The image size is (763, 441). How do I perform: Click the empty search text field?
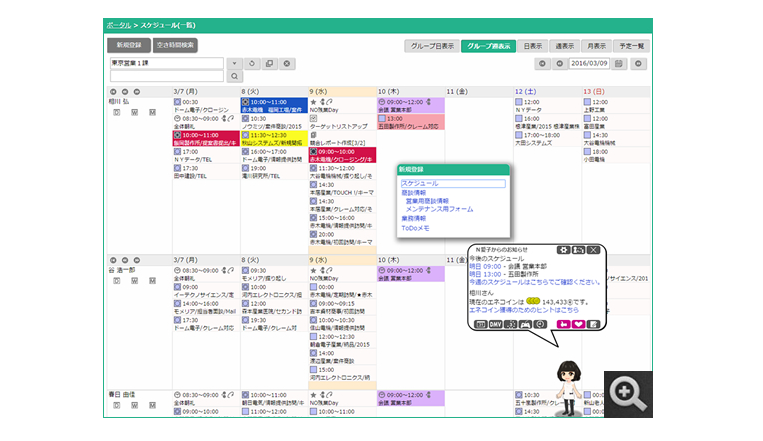click(166, 76)
